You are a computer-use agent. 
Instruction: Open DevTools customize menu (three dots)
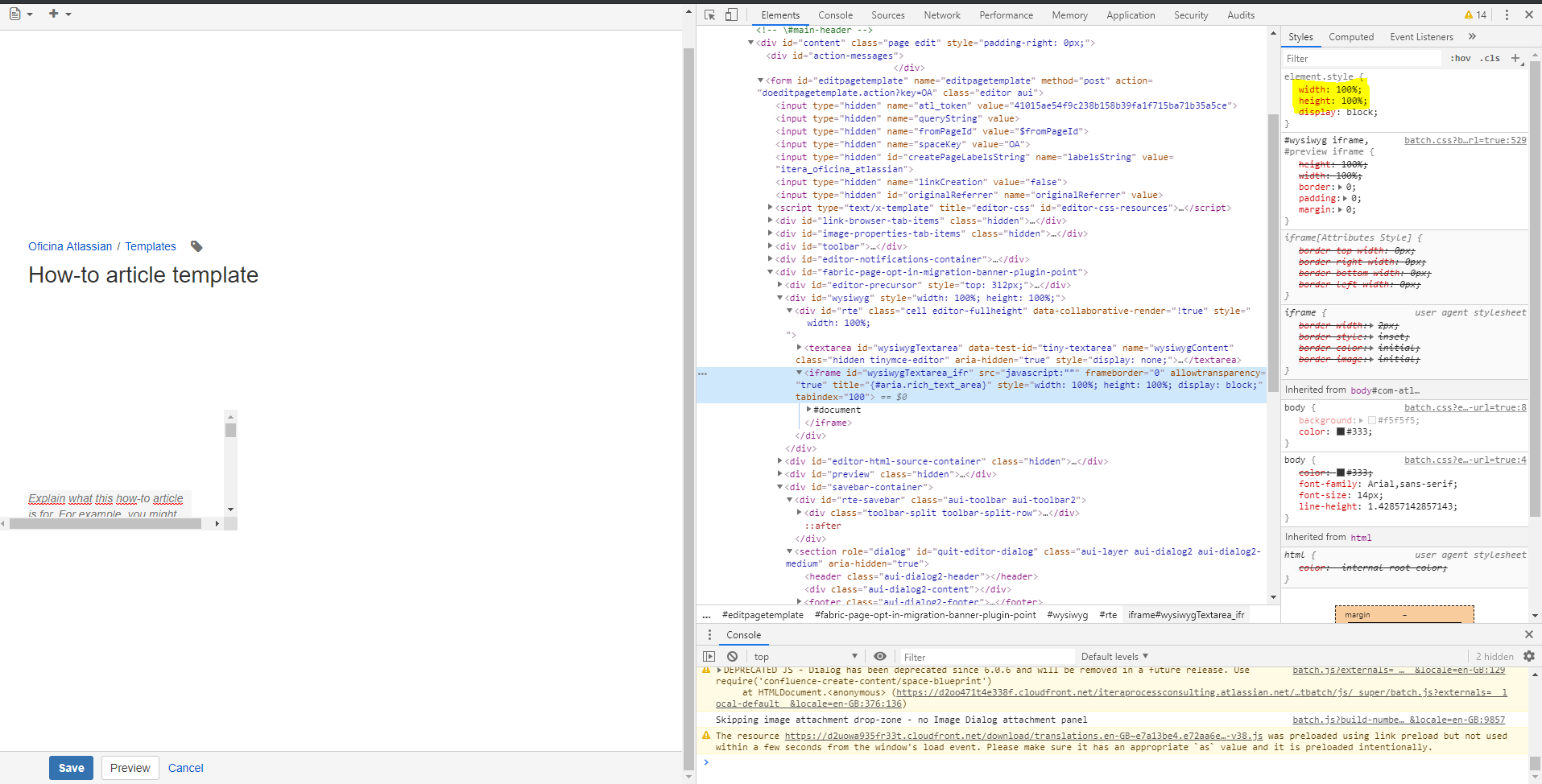pos(1506,14)
